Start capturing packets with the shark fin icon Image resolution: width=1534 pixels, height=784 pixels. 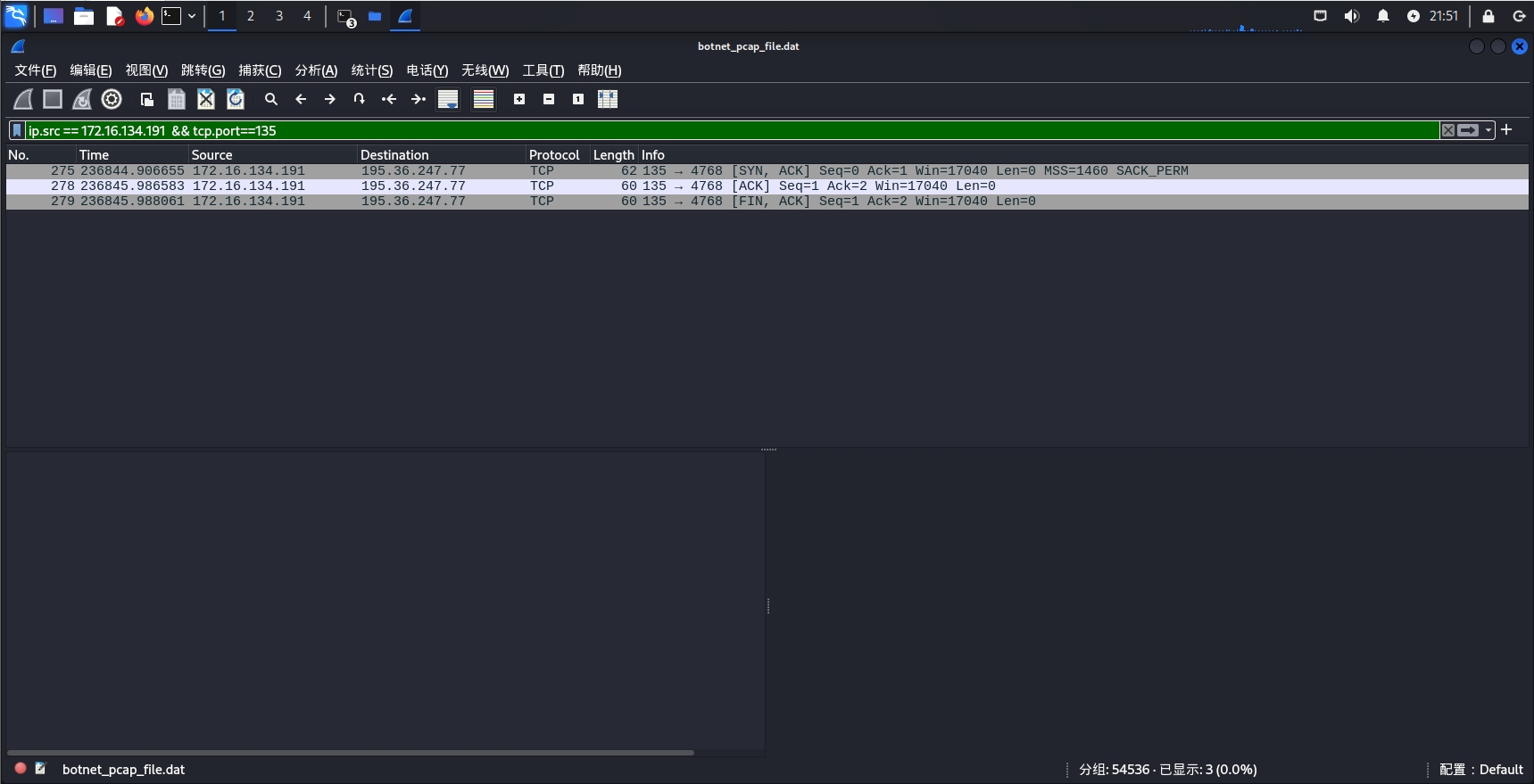click(x=23, y=99)
